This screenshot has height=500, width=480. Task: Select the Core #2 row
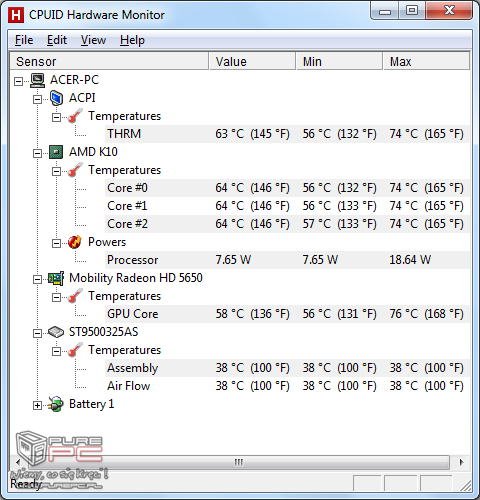(x=287, y=224)
